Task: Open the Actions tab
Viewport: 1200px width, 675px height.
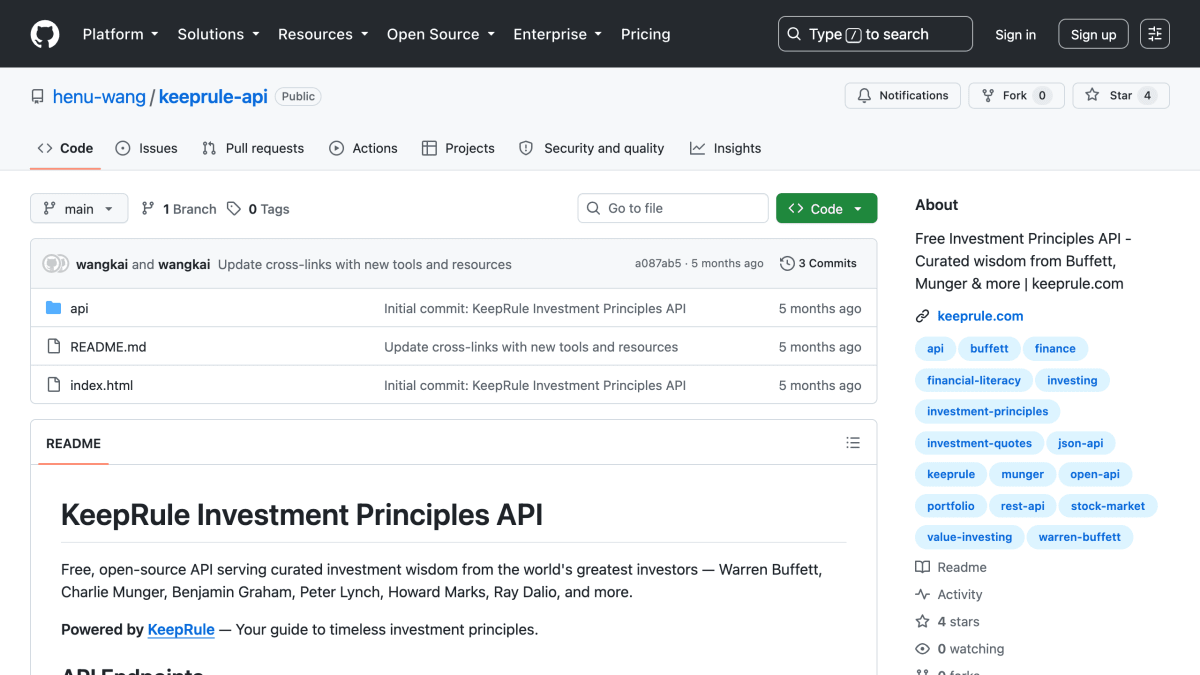Action: tap(363, 148)
